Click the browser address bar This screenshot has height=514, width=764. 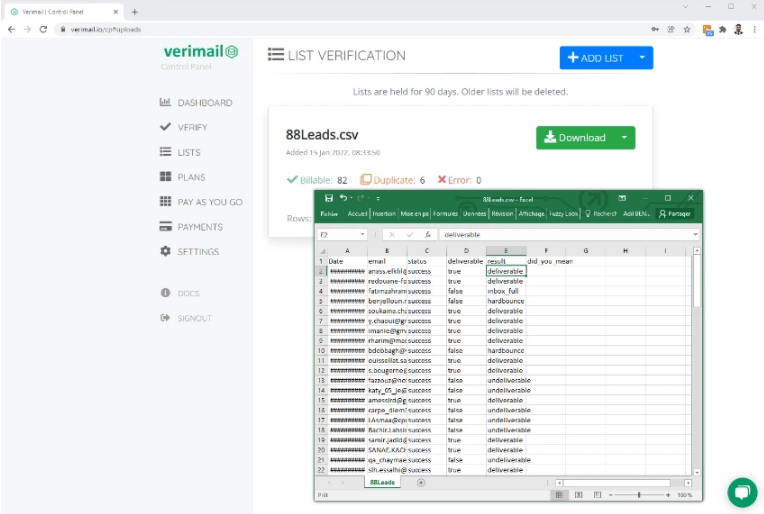pos(351,29)
